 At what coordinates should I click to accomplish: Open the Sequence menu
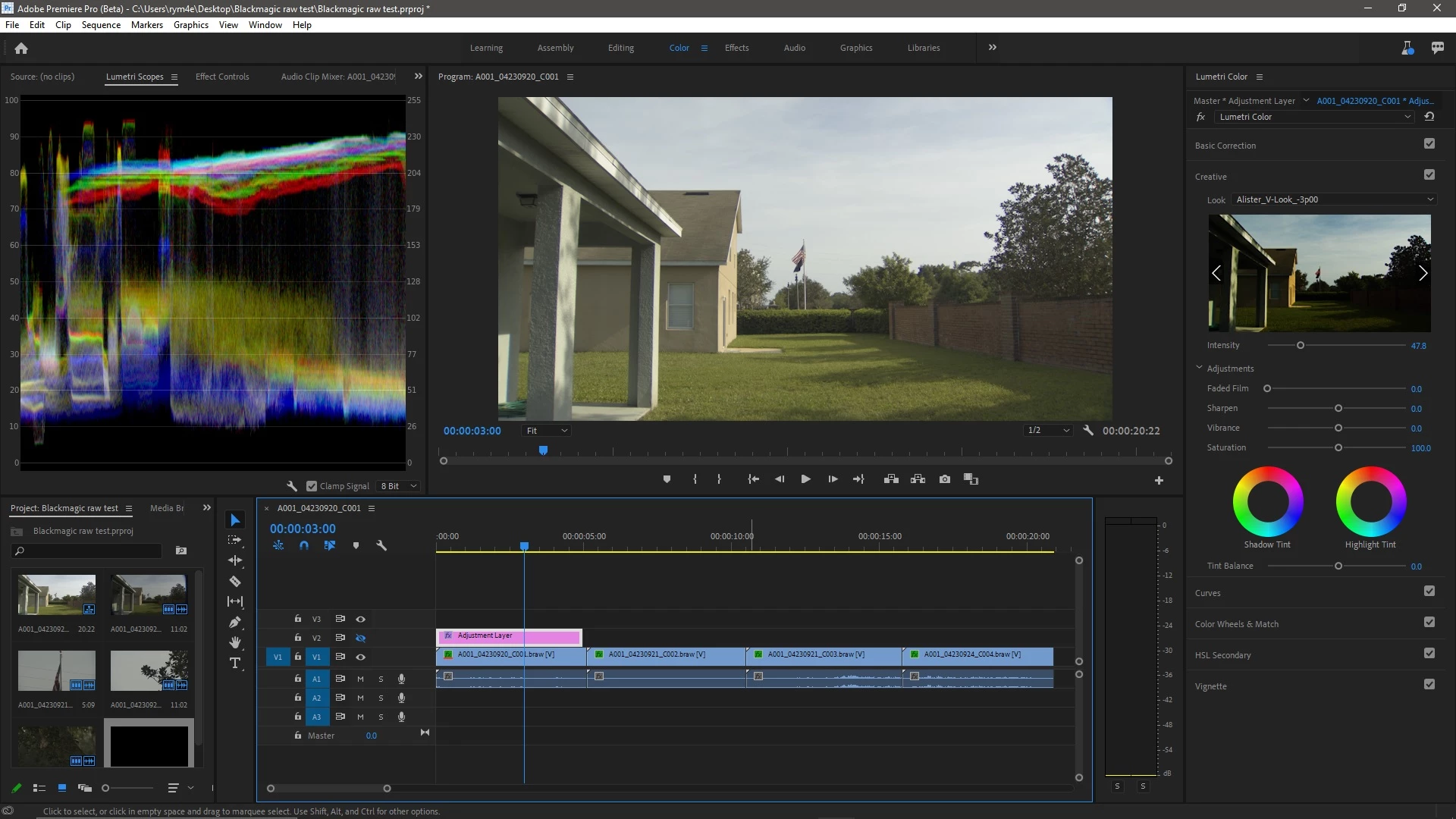[101, 25]
